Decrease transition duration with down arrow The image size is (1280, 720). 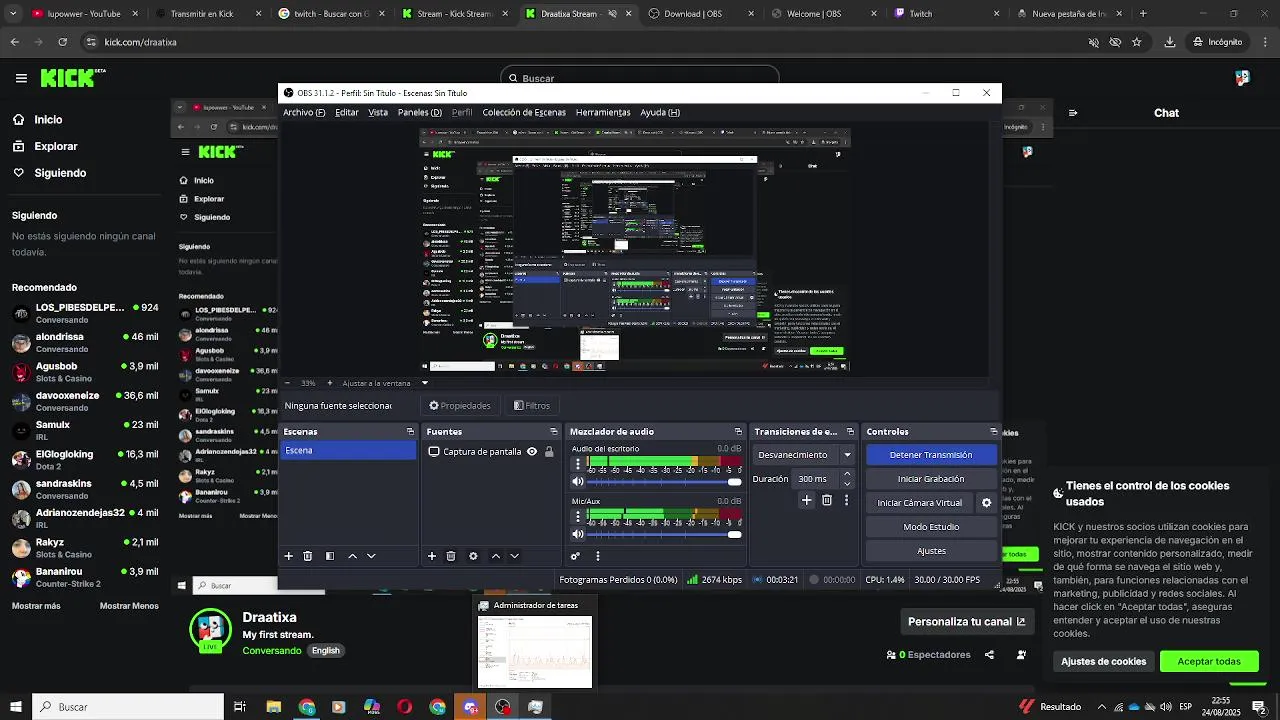(848, 484)
